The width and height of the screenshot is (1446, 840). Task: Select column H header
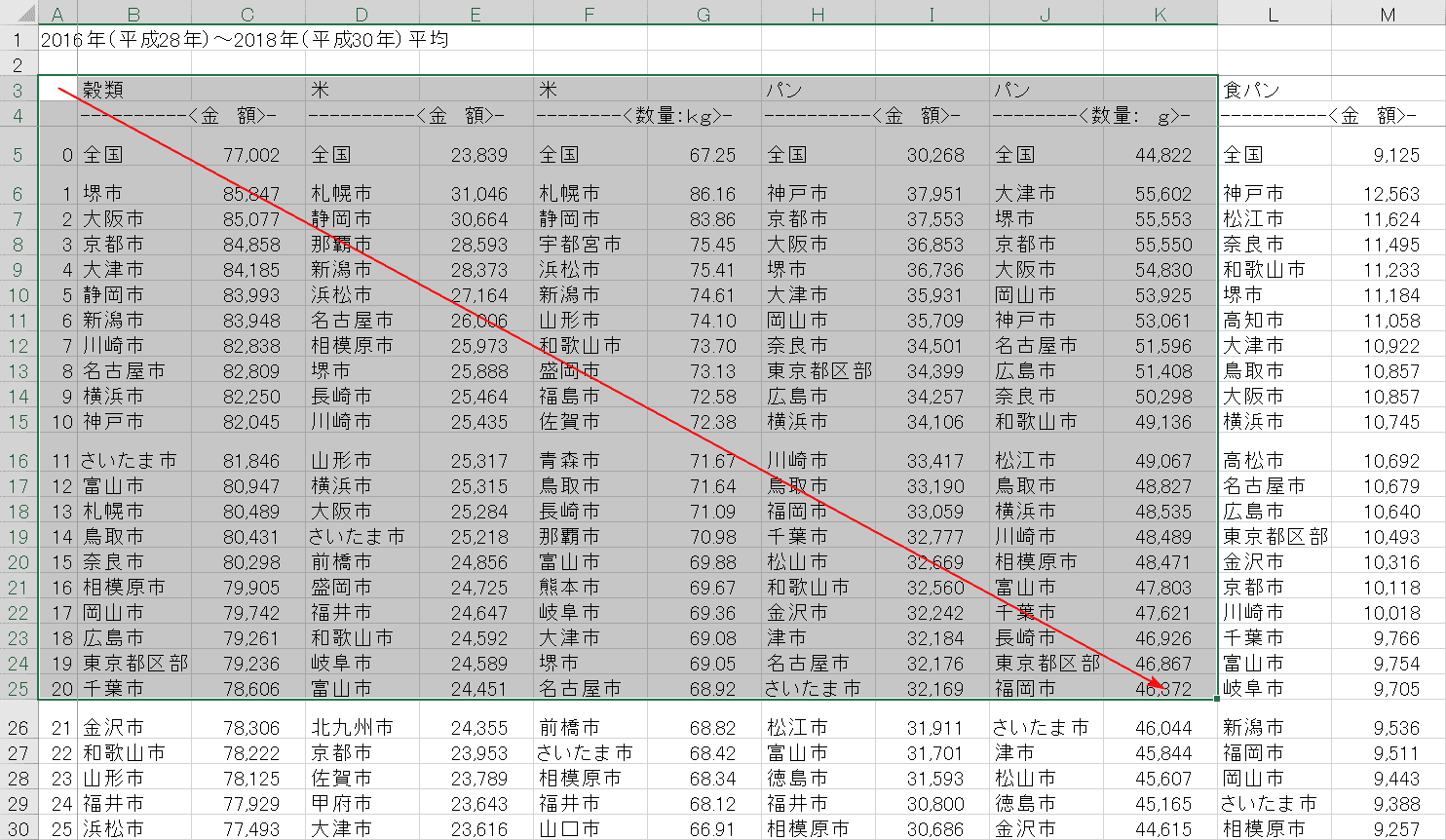point(818,14)
